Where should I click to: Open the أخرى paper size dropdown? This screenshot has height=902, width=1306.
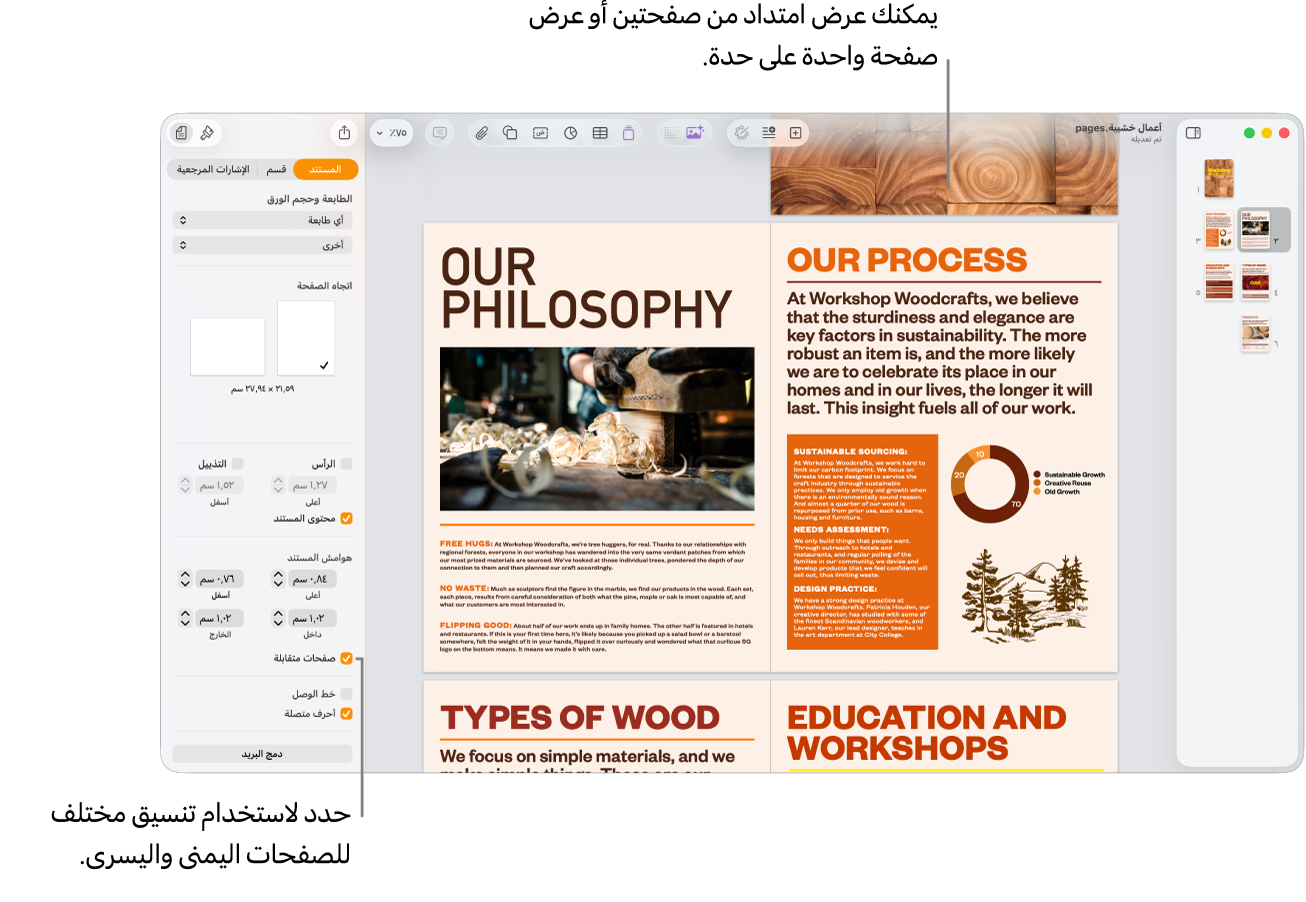(263, 245)
